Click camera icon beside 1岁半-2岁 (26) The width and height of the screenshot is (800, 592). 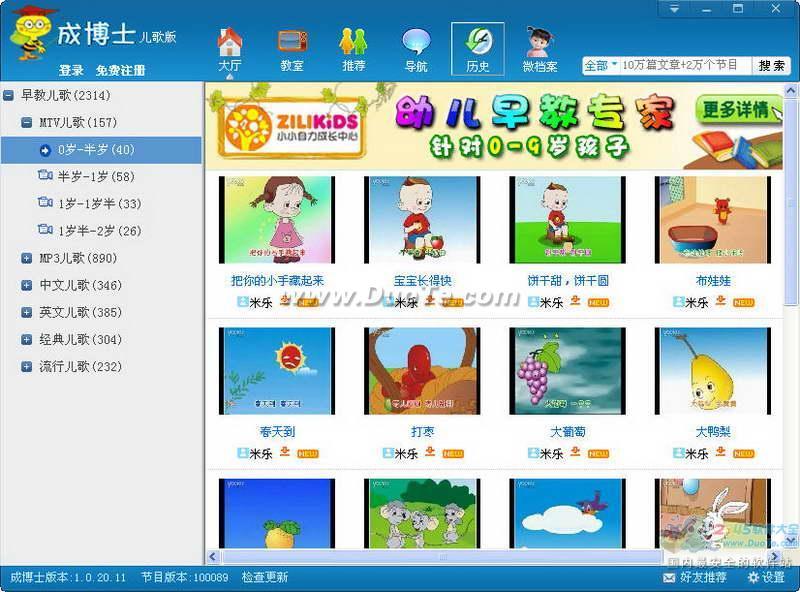pos(45,230)
